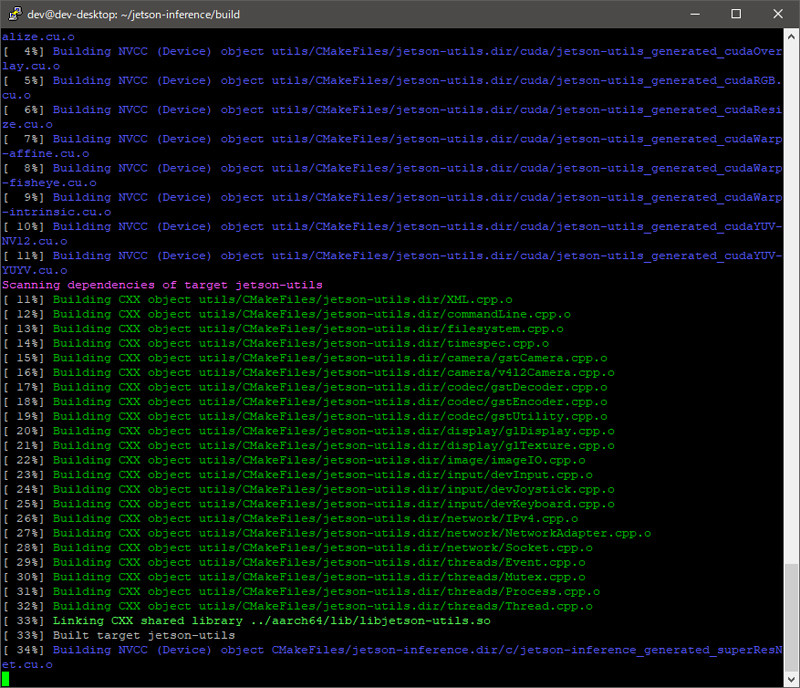Click the Mutex.cpp.o build line
800x688 pixels.
coord(294,577)
